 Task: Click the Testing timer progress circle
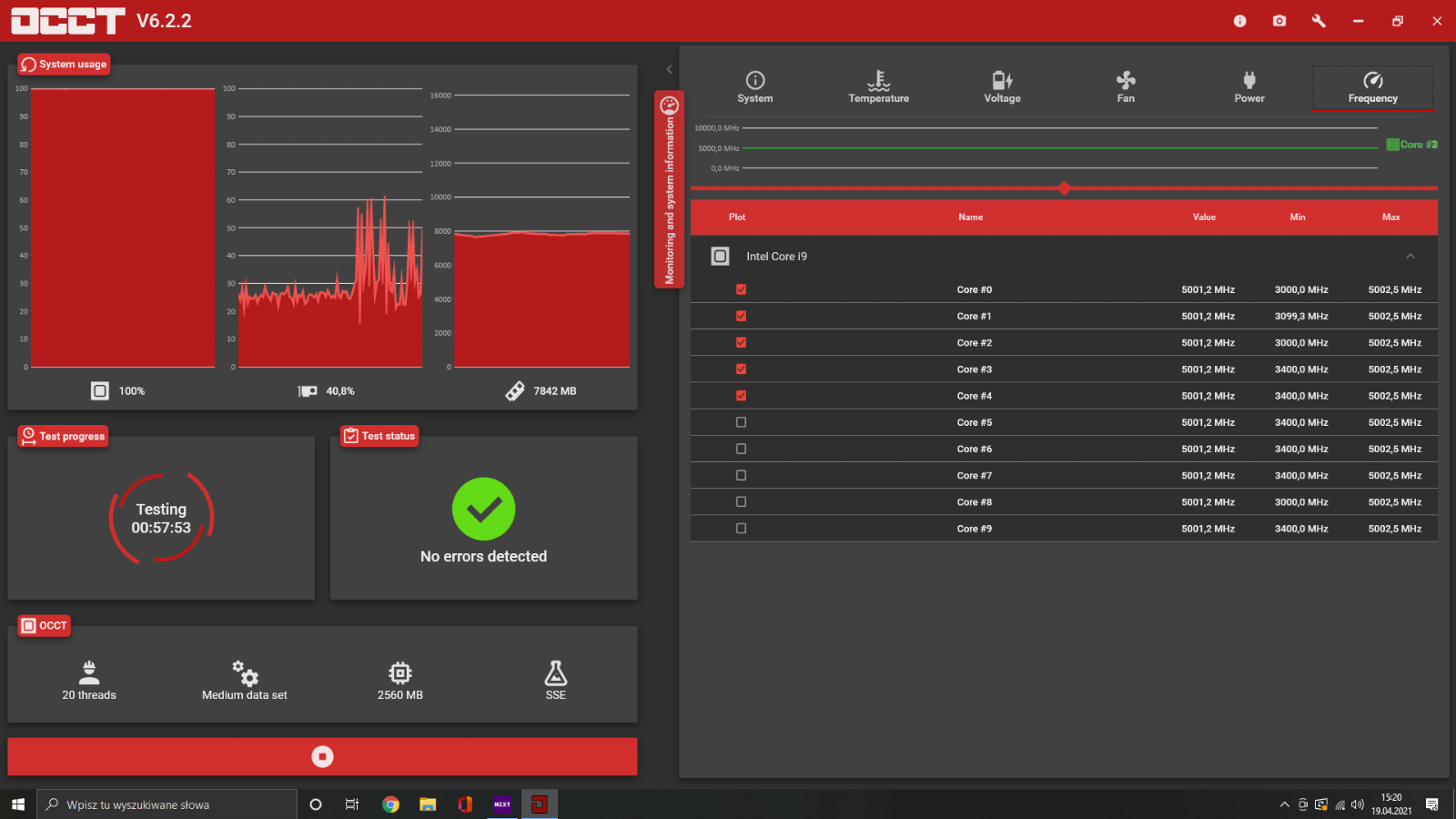(161, 518)
